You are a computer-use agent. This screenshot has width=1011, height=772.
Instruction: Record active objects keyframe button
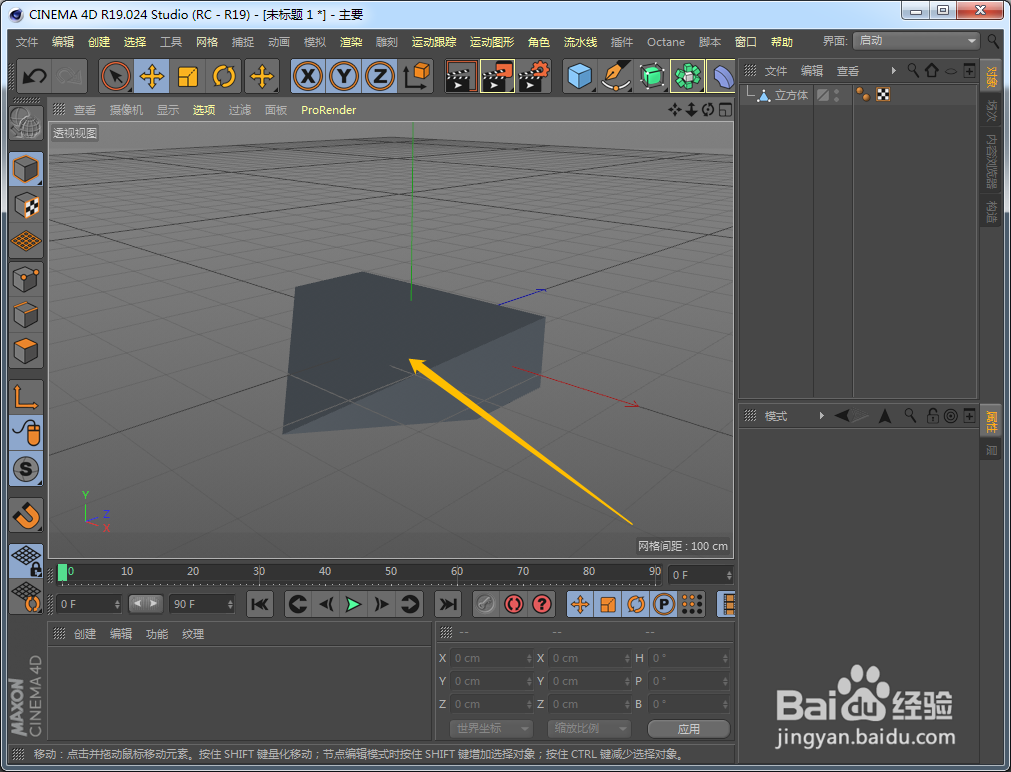click(514, 604)
